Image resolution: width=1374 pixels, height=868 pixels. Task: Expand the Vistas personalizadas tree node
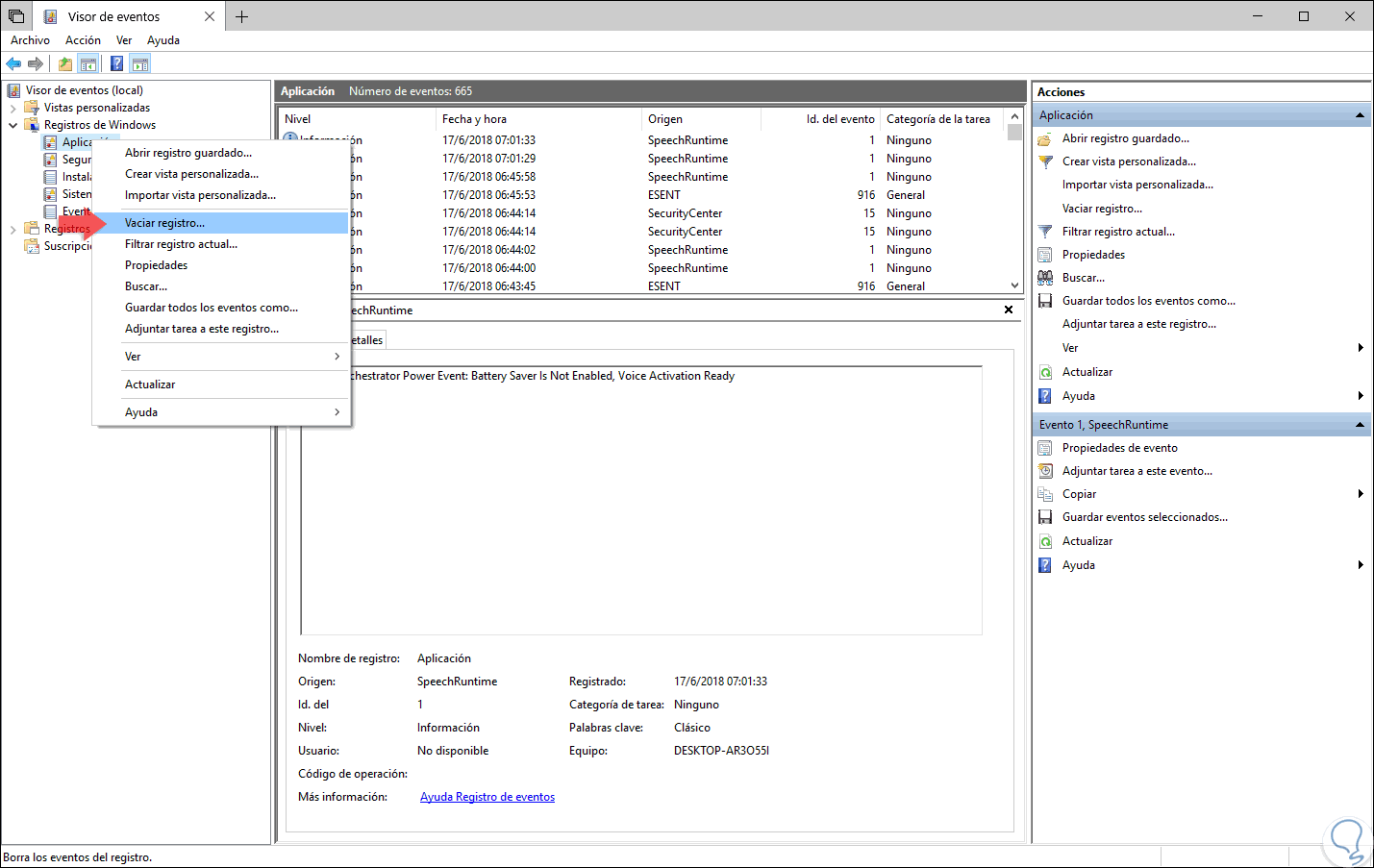click(12, 108)
